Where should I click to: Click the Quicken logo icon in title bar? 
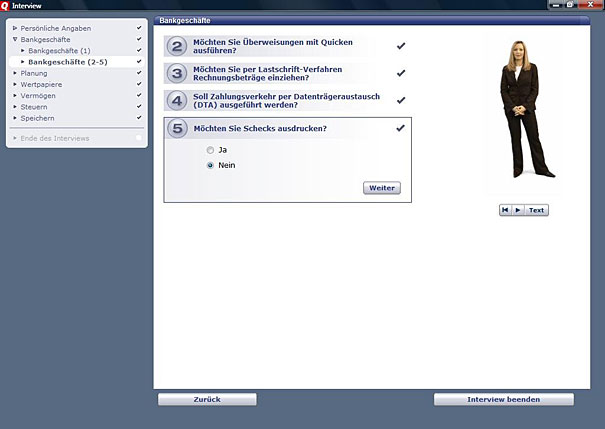coord(6,5)
